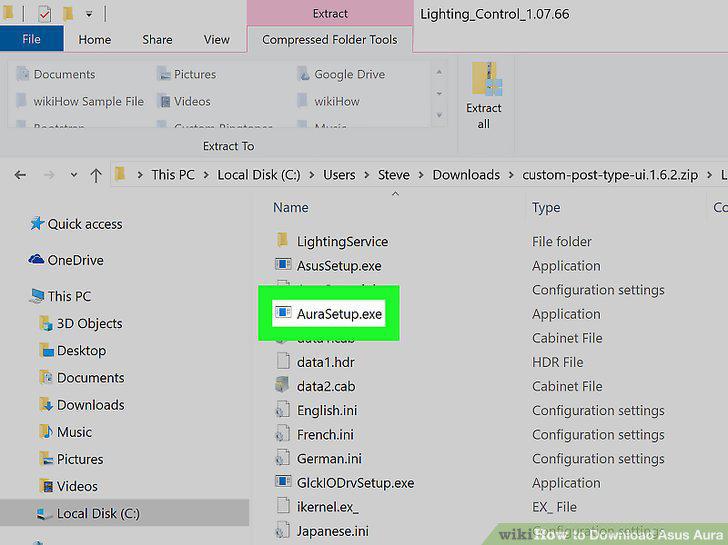Select the AuraSetup.exe application icon
The width and height of the screenshot is (728, 545).
(x=283, y=313)
